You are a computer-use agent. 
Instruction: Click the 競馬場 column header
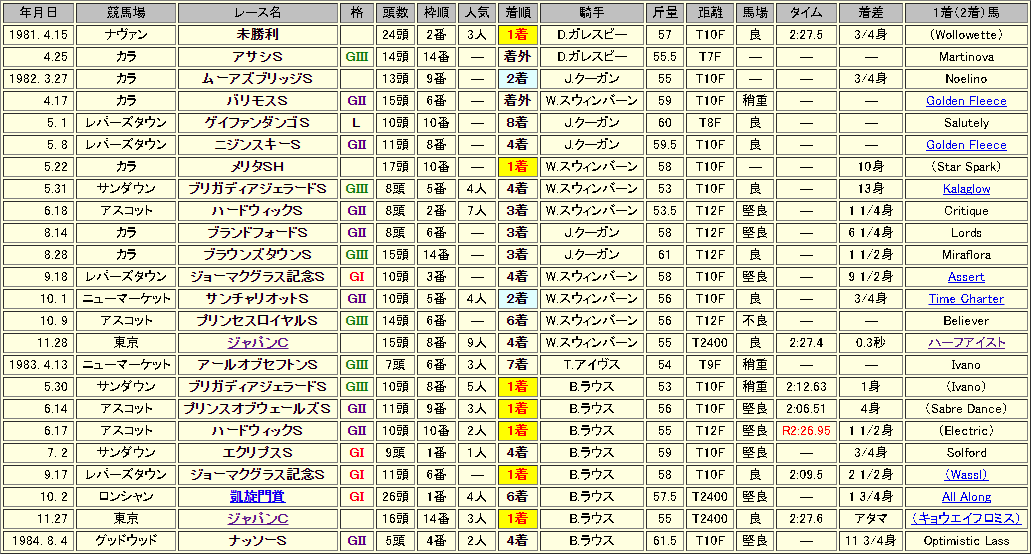[126, 12]
